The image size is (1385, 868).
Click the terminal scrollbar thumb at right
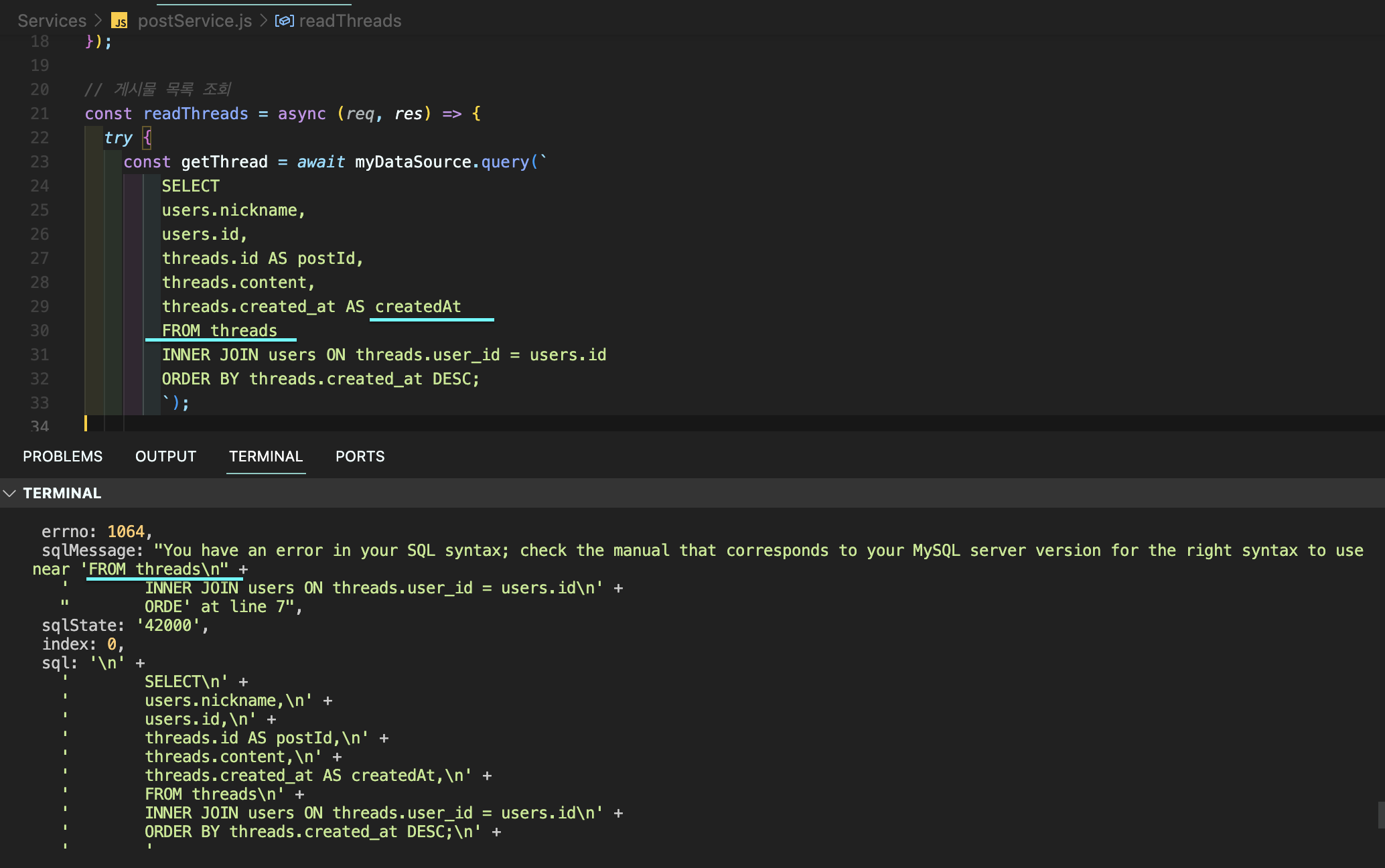[1381, 814]
